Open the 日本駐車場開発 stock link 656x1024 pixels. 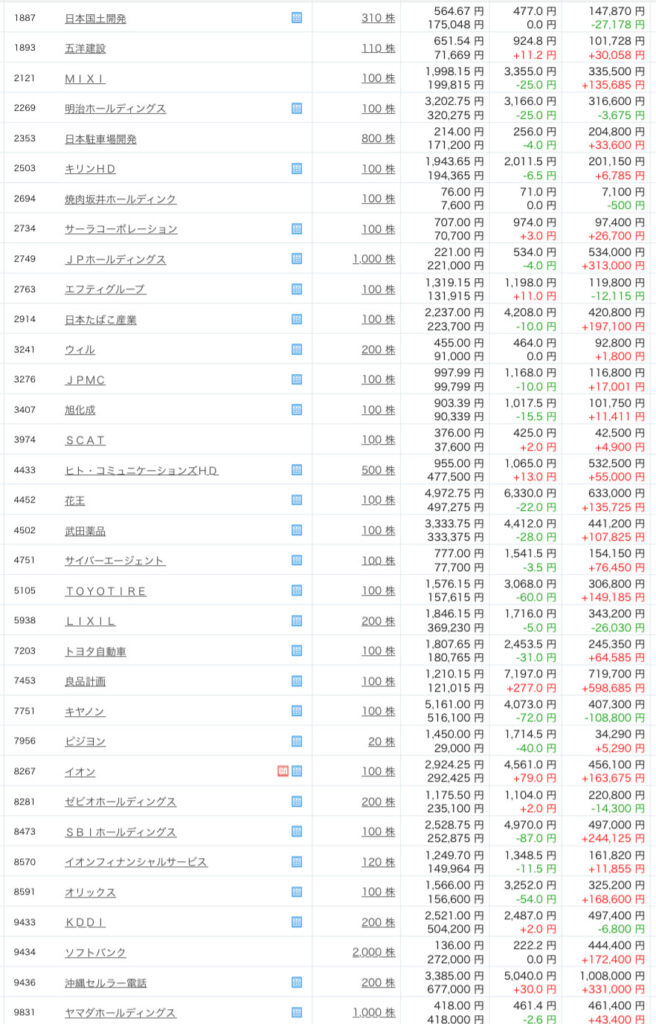coord(101,139)
